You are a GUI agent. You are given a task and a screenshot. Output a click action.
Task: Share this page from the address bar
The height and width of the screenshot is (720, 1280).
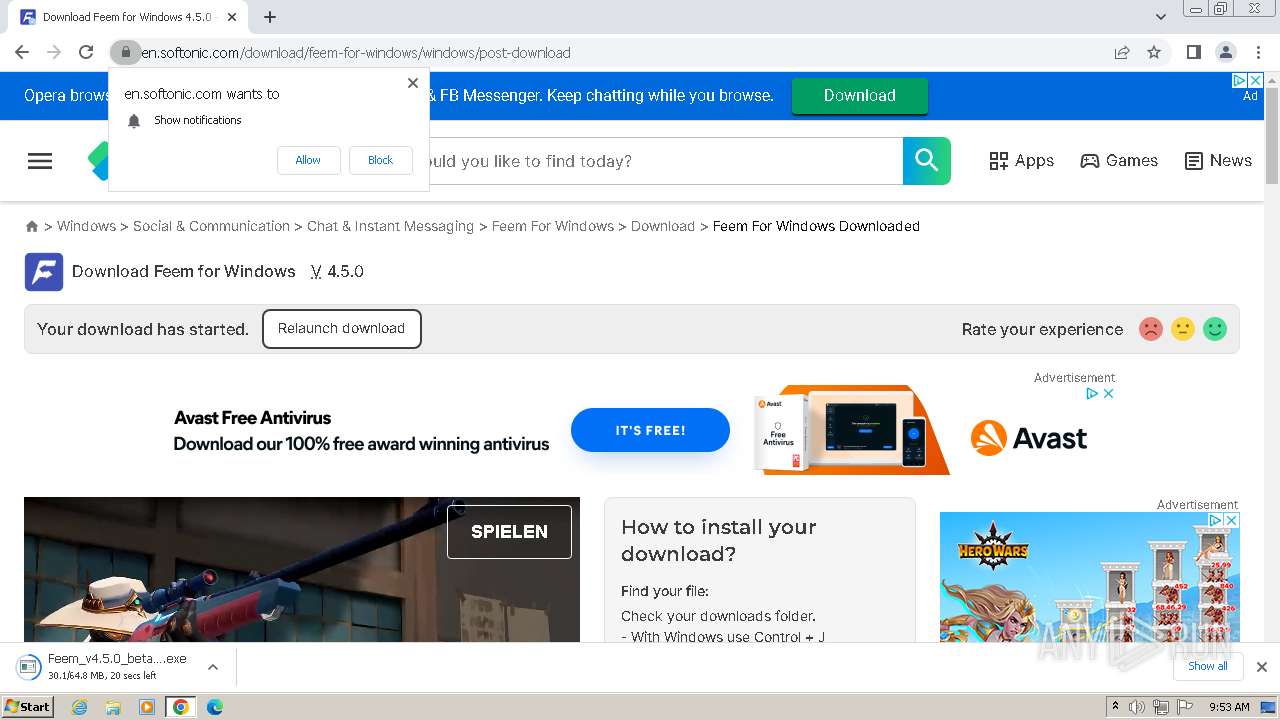point(1122,52)
